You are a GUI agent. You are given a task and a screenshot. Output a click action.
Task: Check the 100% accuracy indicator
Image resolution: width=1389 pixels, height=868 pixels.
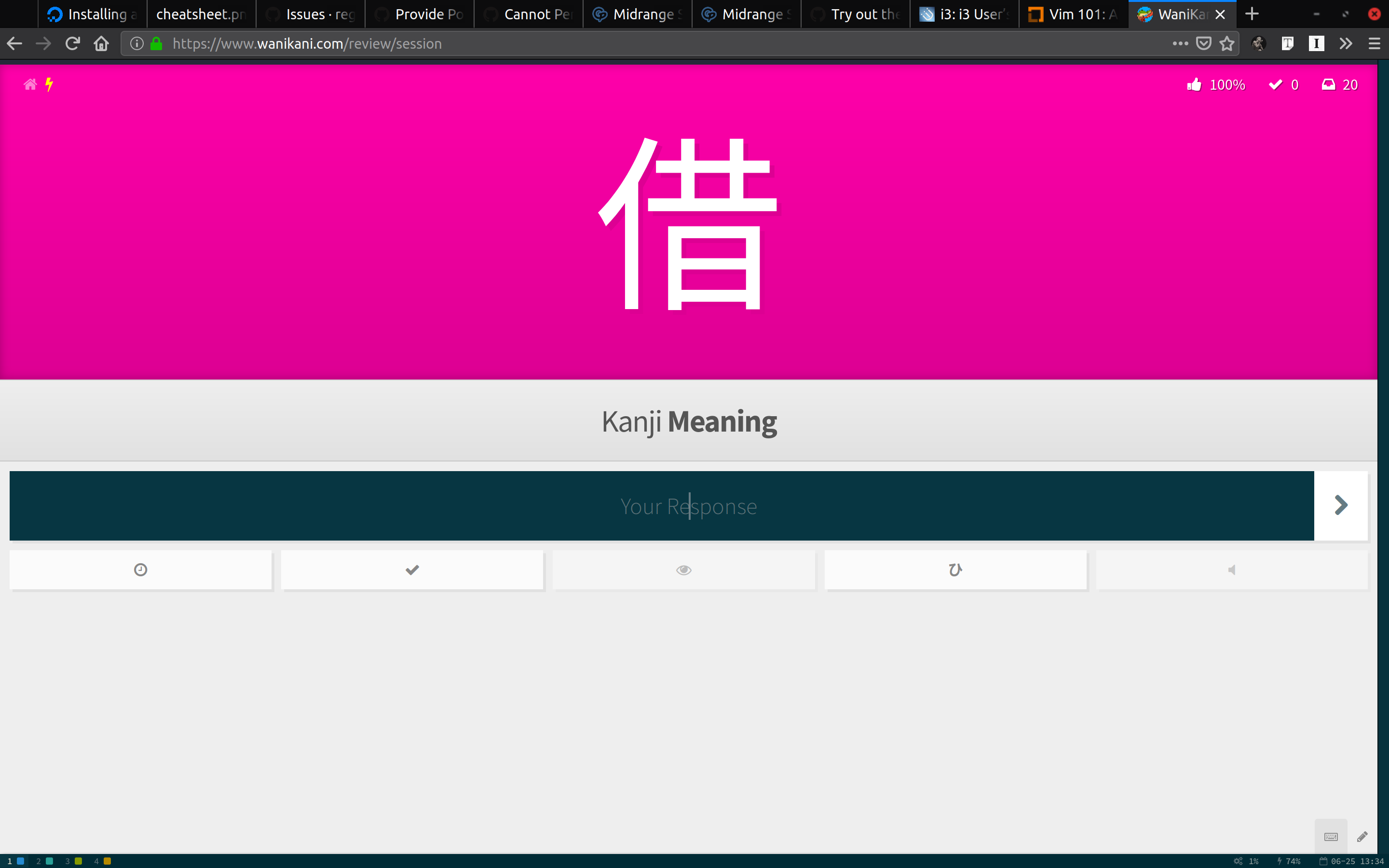(x=1216, y=84)
